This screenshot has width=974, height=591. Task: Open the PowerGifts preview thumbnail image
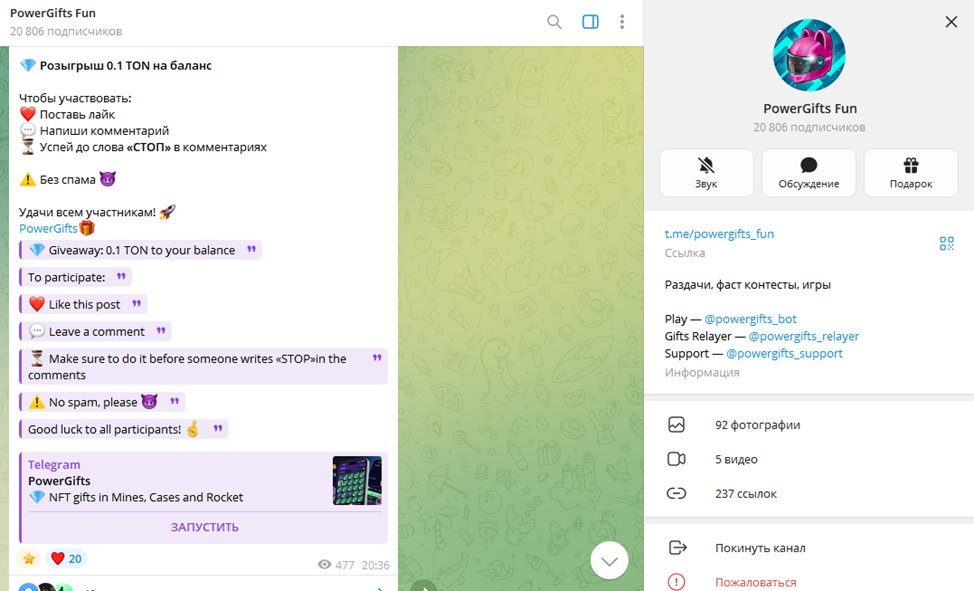(357, 480)
